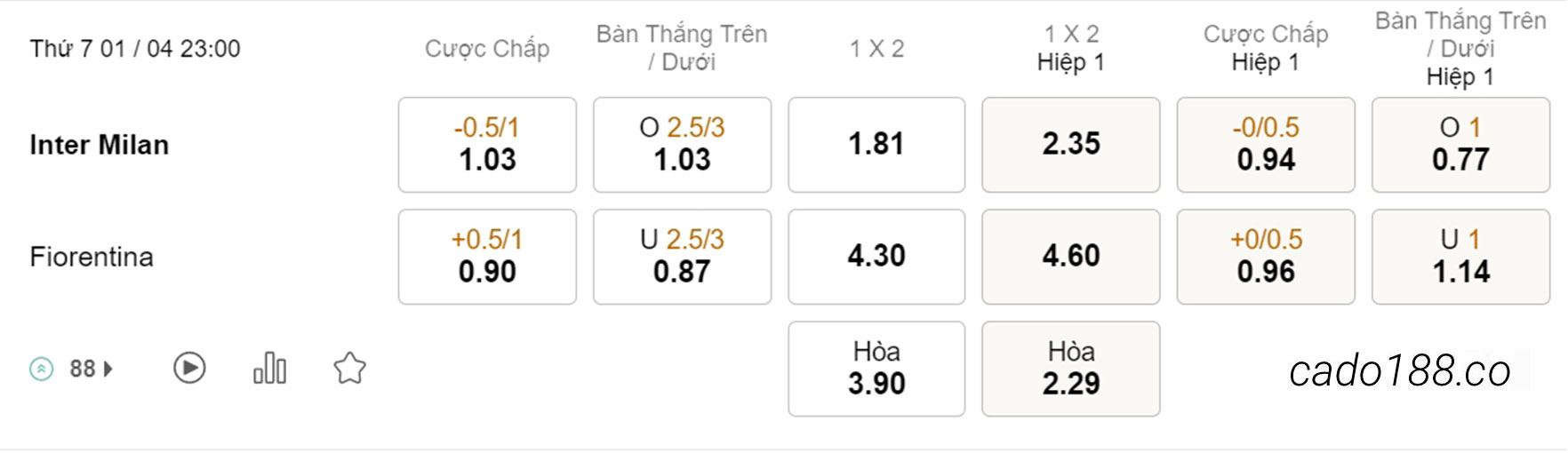This screenshot has width=1568, height=453.
Task: Choose first-half Fiorentina win 4.60
Action: [x=1071, y=257]
